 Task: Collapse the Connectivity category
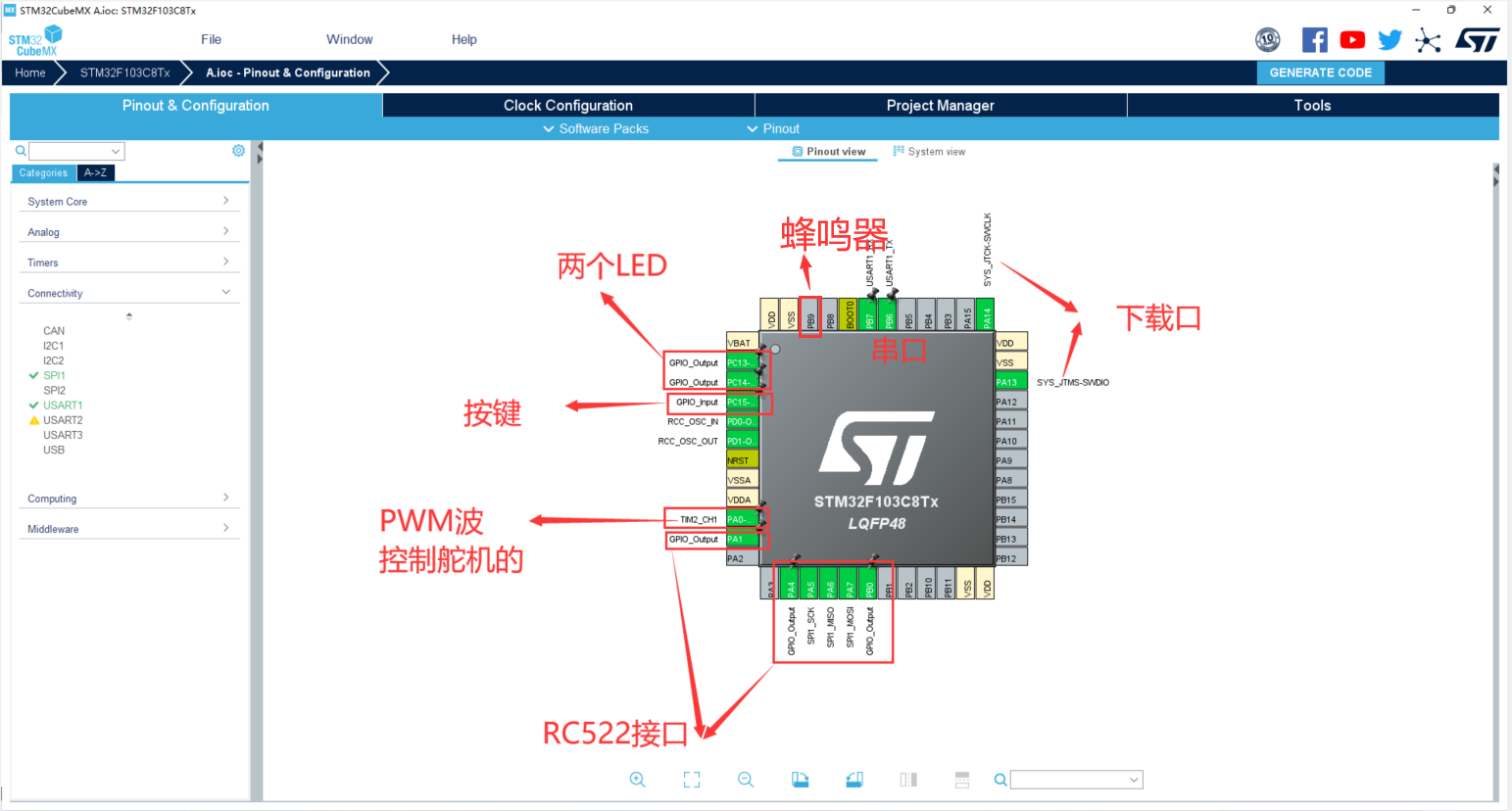[128, 292]
